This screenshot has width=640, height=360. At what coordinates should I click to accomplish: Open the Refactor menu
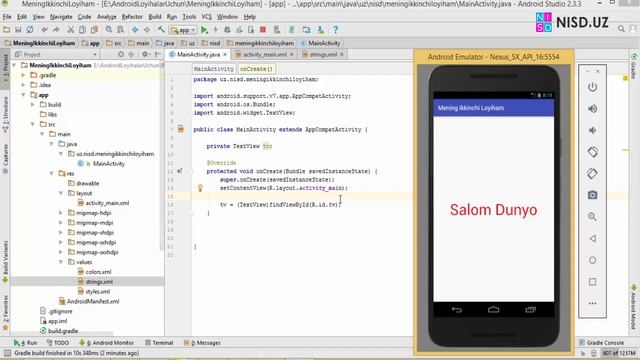tap(132, 17)
